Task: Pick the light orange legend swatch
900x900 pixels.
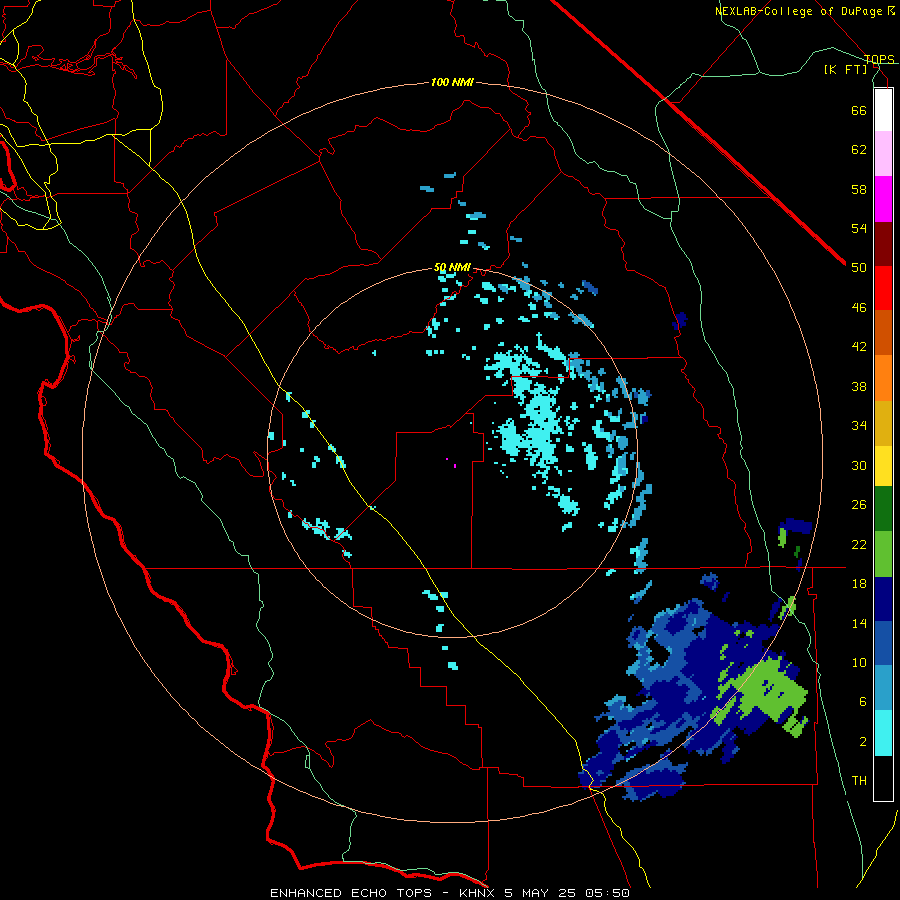Action: 883,378
